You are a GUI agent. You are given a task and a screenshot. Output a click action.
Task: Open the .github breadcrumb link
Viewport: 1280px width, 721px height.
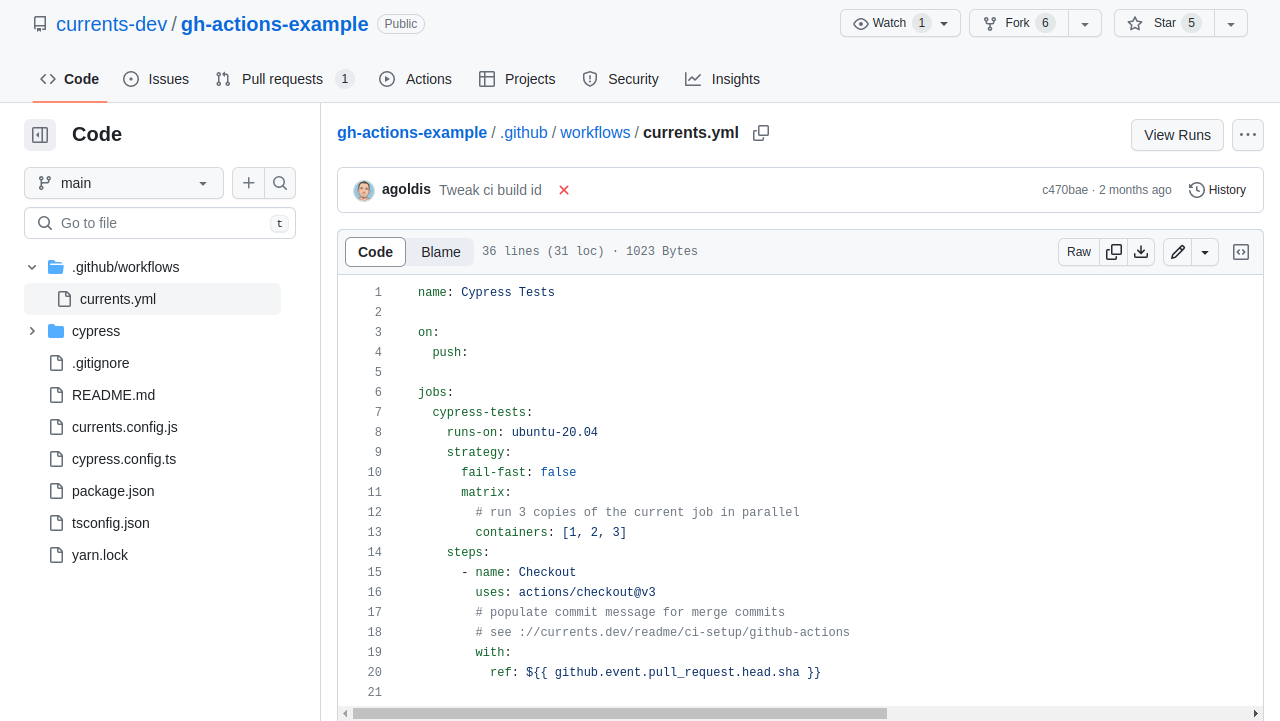click(x=524, y=133)
